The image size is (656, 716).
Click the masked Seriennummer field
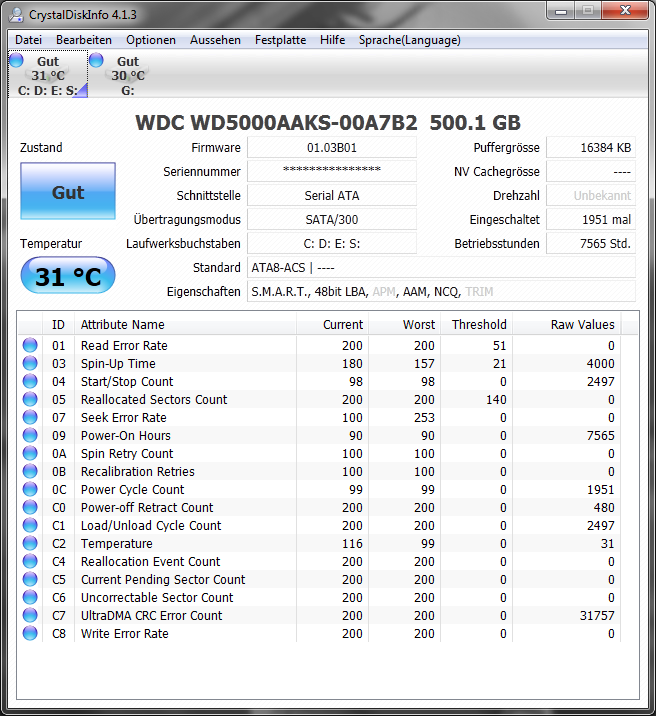coord(332,171)
